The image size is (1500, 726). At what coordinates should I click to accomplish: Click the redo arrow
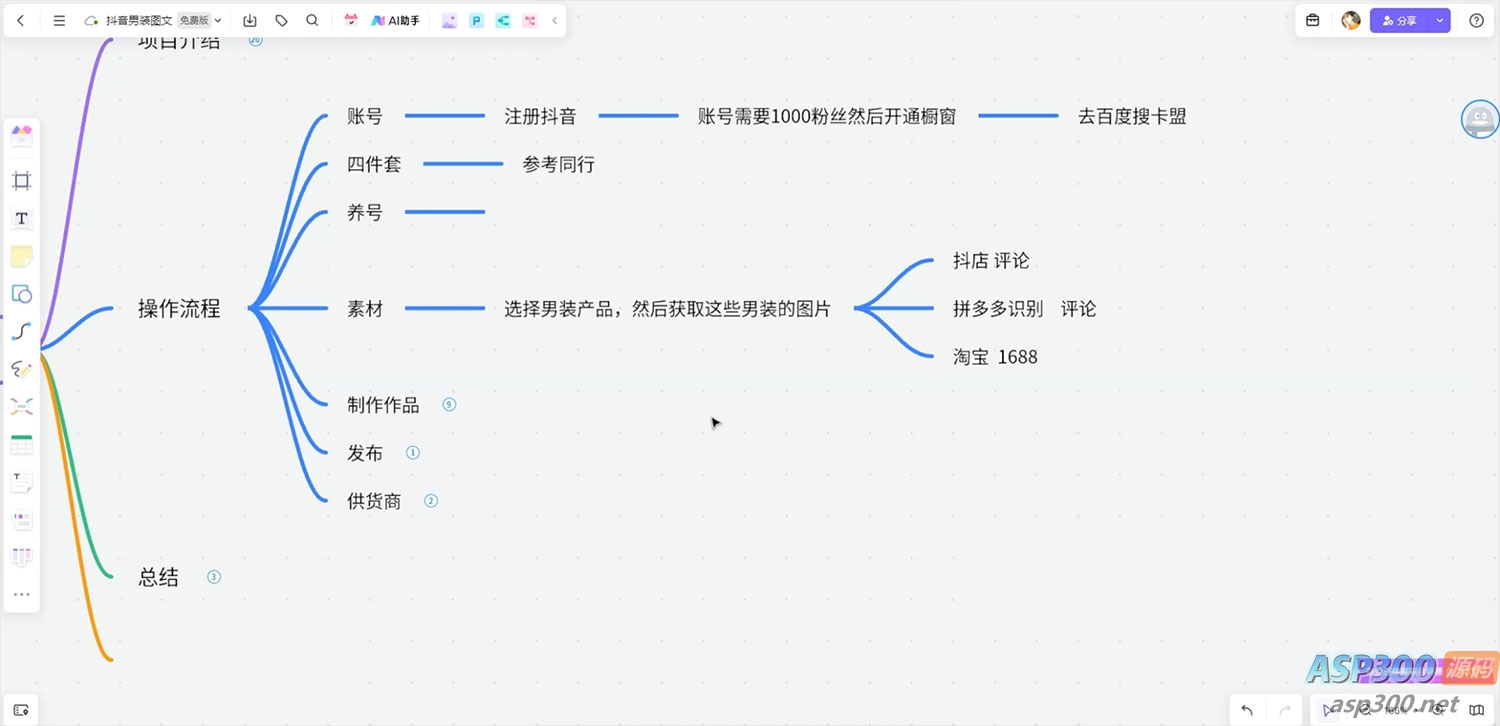coord(1287,710)
